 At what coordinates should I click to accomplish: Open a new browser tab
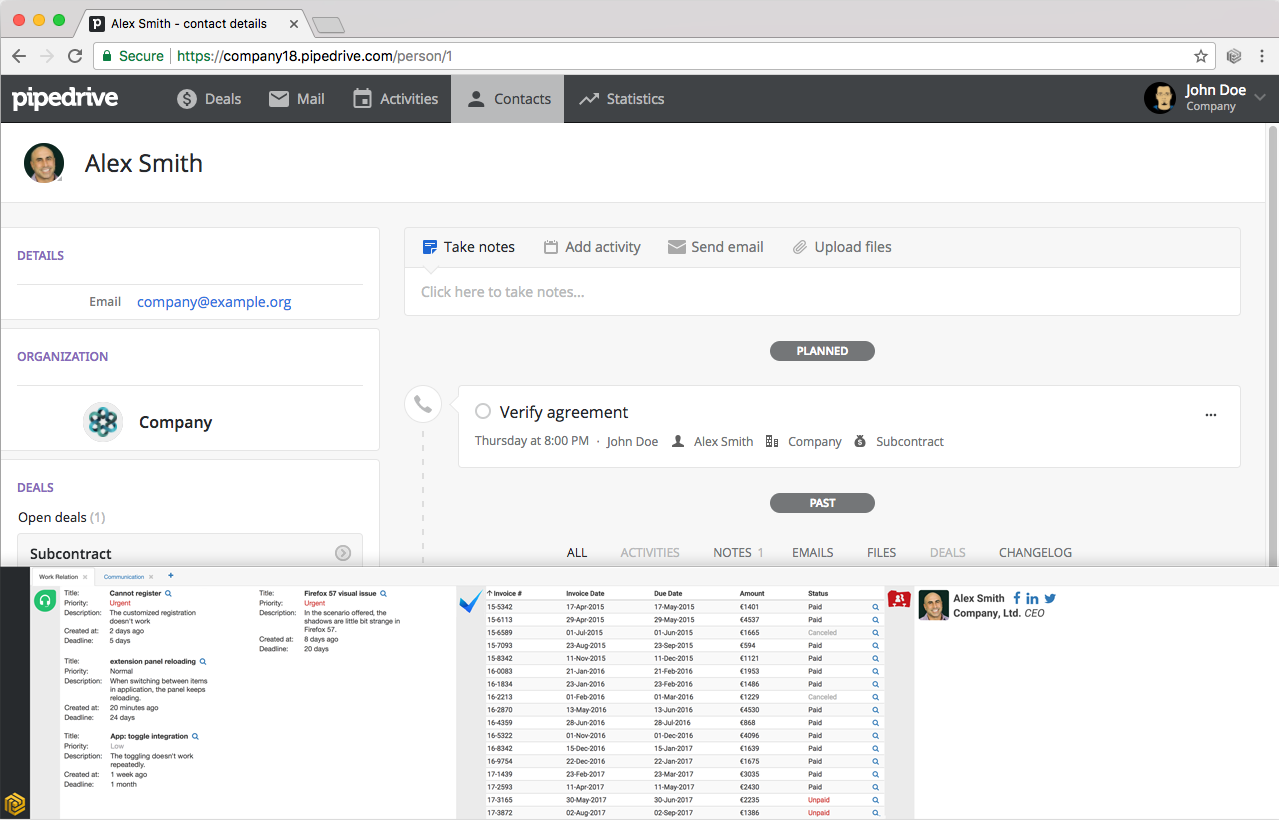tap(328, 24)
